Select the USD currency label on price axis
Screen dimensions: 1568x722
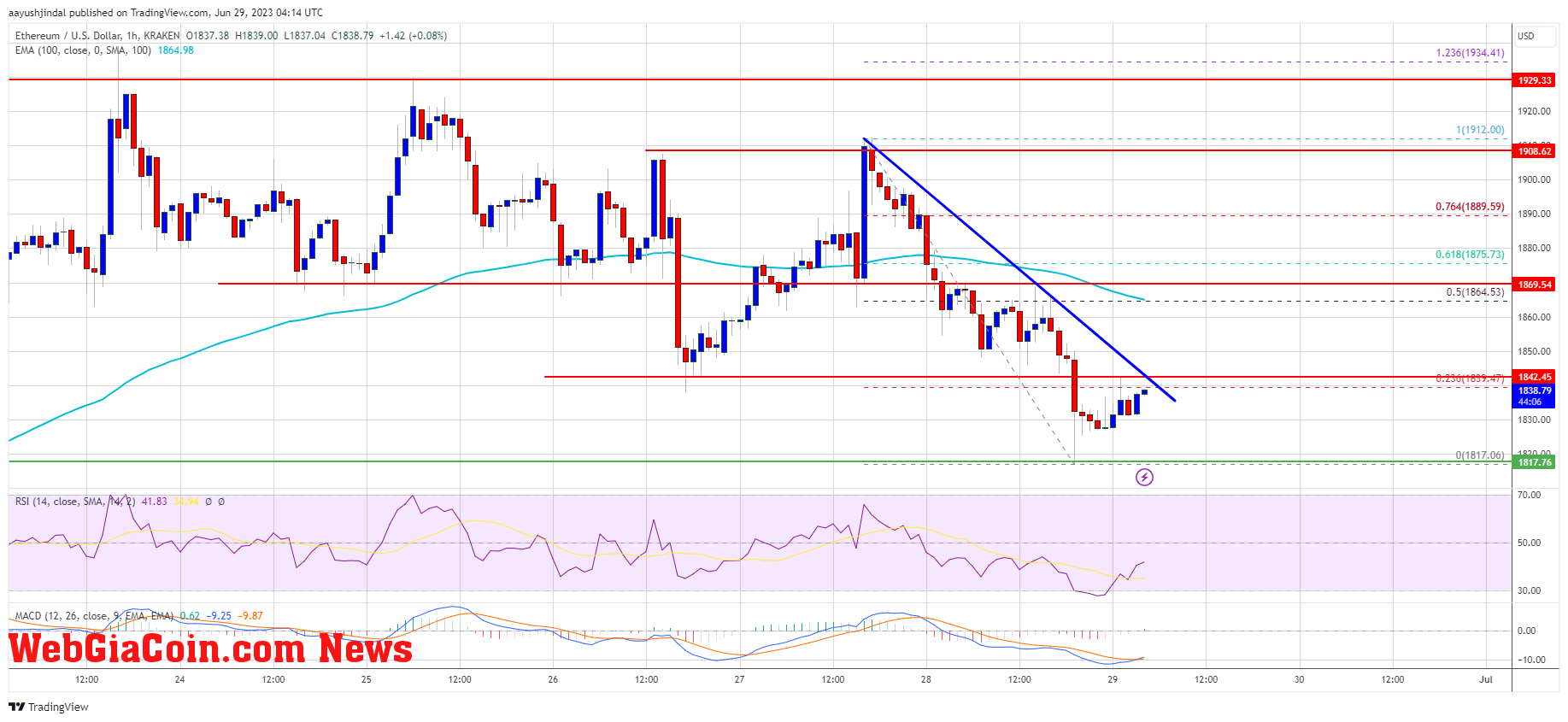coord(1525,36)
